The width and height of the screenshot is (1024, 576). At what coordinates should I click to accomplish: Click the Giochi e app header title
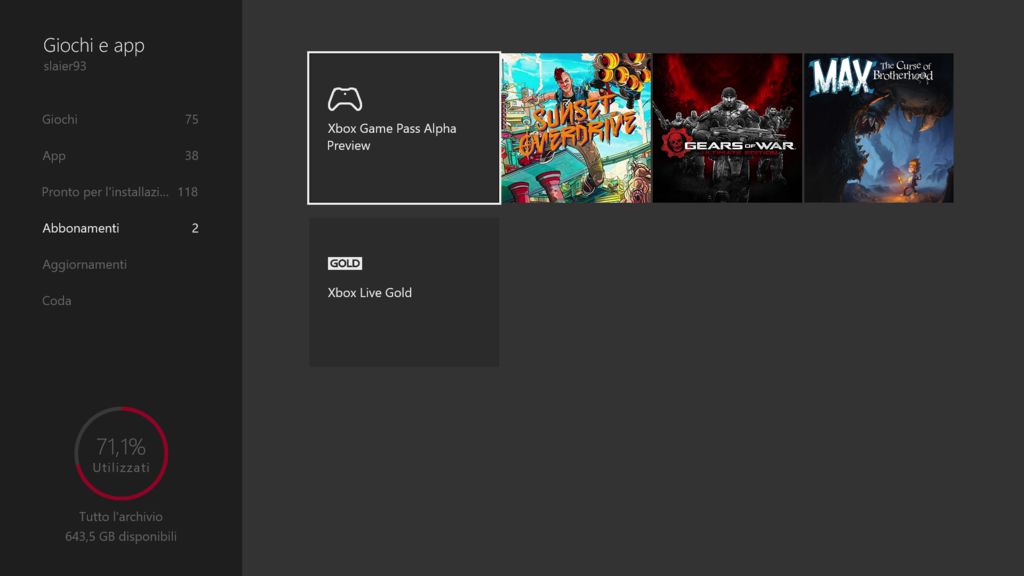(x=94, y=46)
